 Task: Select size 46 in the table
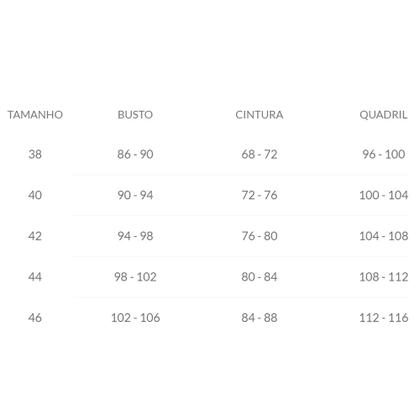[x=35, y=318]
